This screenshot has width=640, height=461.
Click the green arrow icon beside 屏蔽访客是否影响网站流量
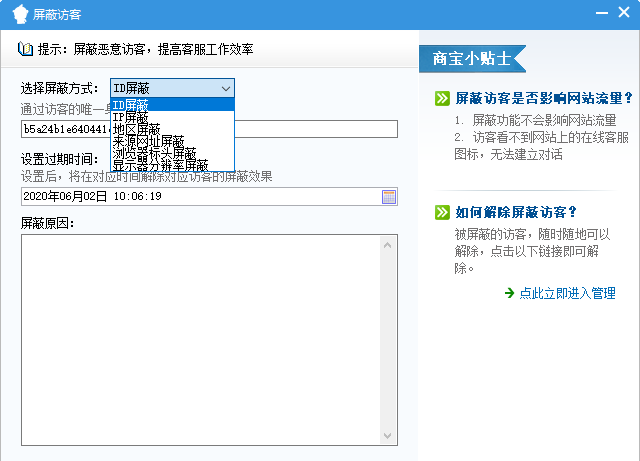pos(441,98)
